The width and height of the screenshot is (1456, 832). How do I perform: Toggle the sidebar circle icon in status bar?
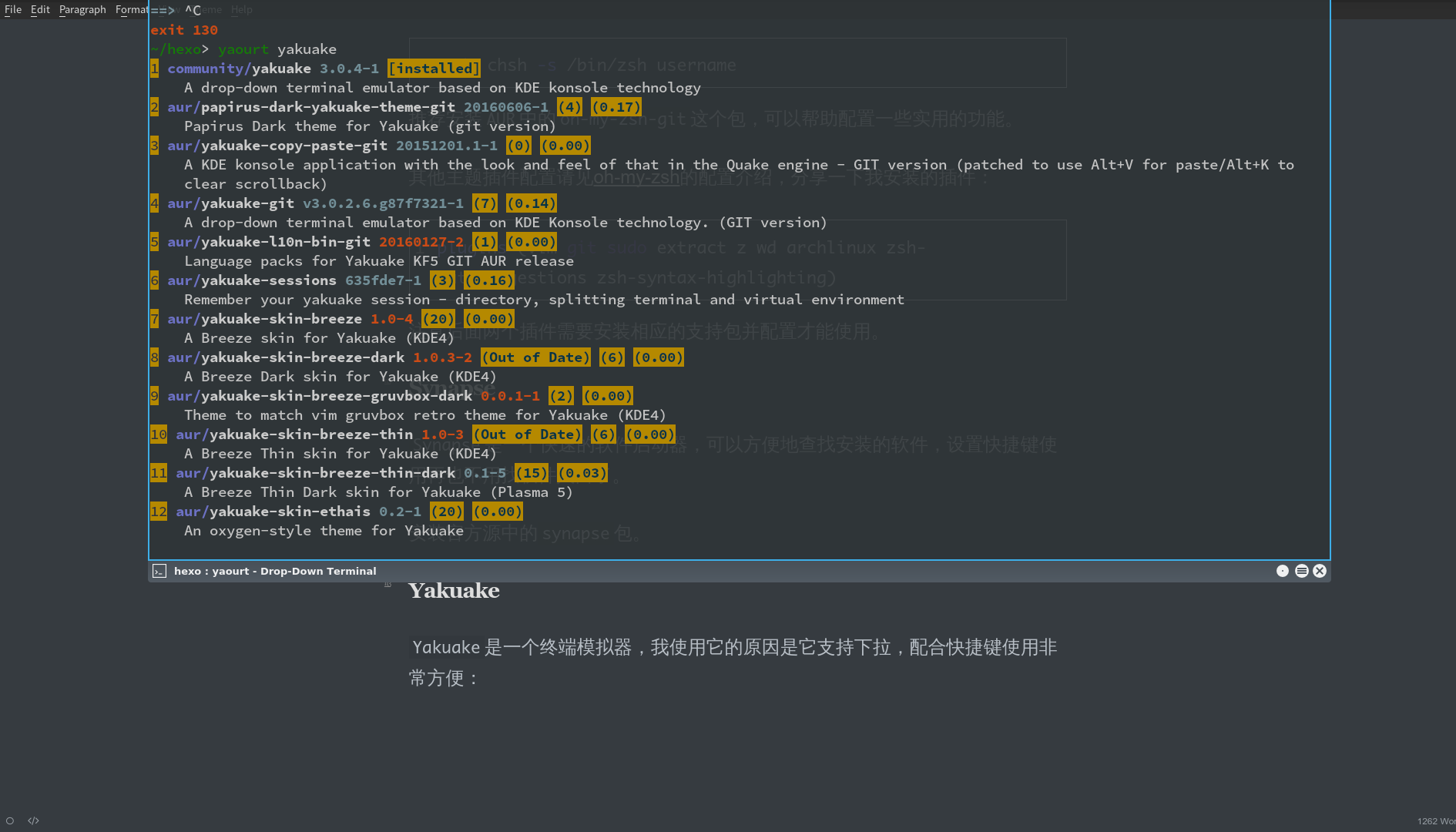pyautogui.click(x=10, y=820)
